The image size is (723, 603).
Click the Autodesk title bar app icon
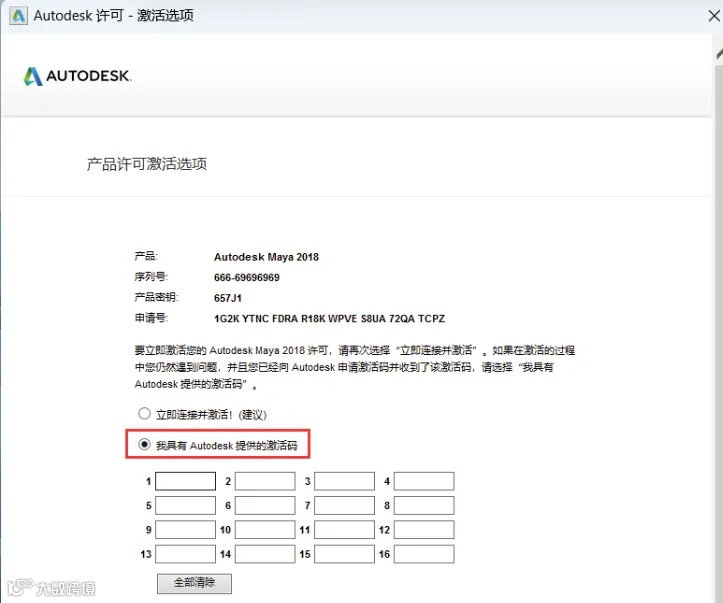[x=18, y=16]
